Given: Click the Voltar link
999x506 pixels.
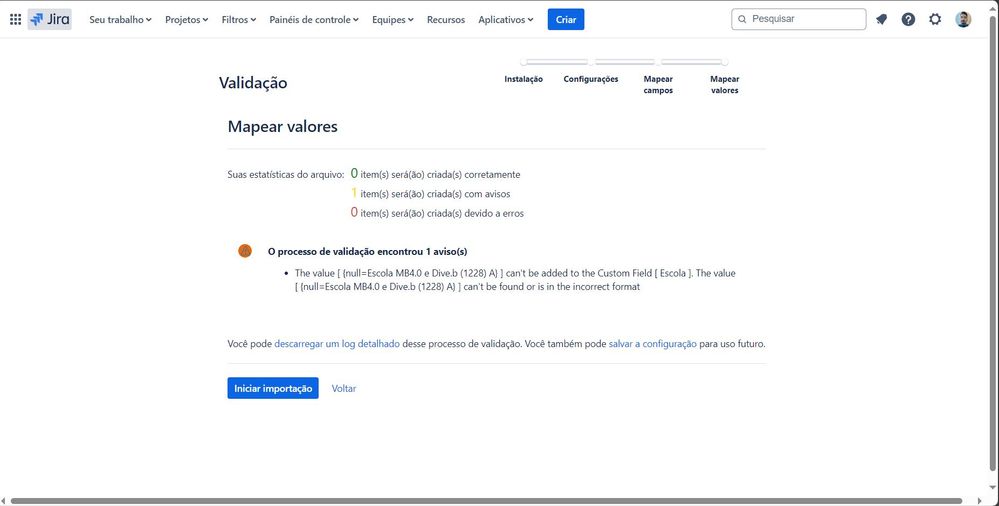Looking at the screenshot, I should 344,388.
